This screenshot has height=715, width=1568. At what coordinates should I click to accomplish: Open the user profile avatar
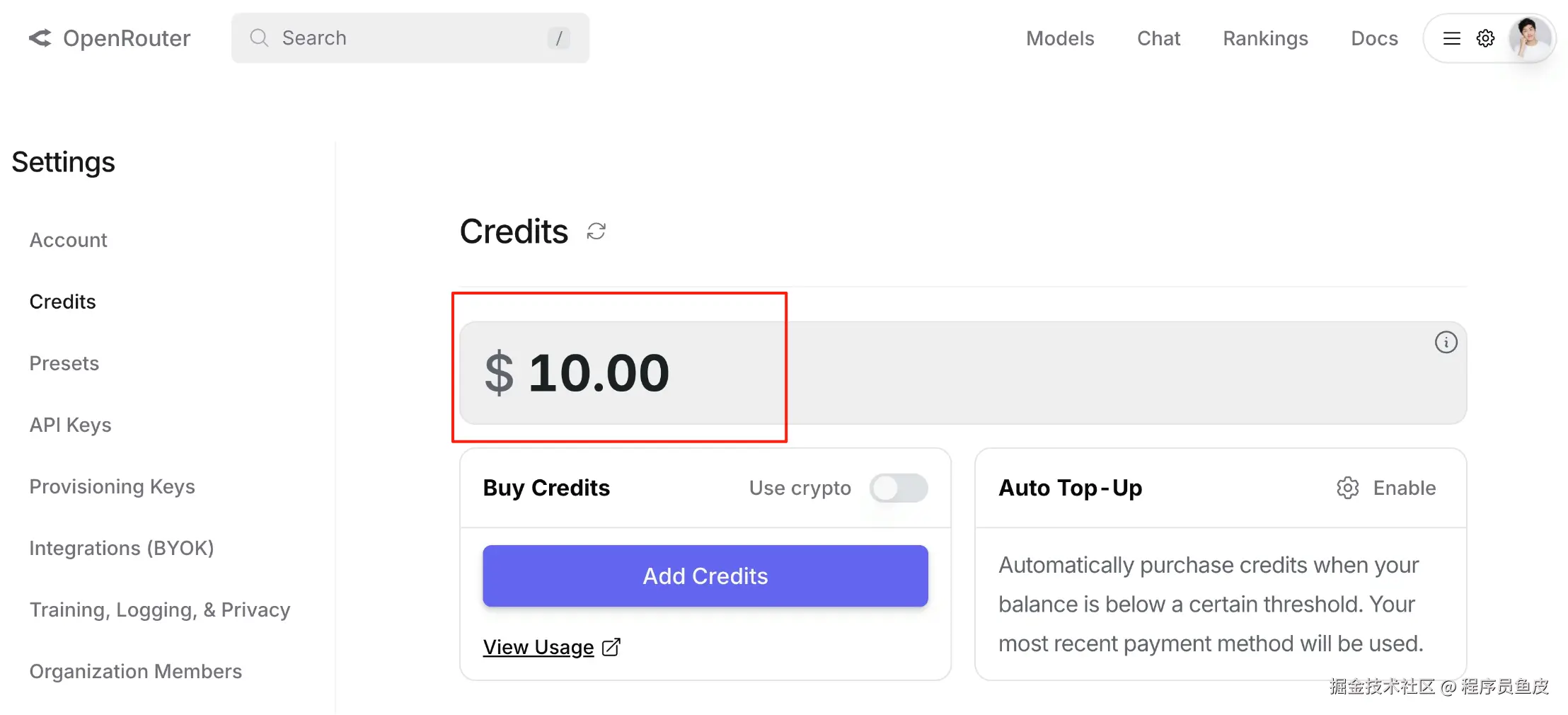coord(1528,38)
